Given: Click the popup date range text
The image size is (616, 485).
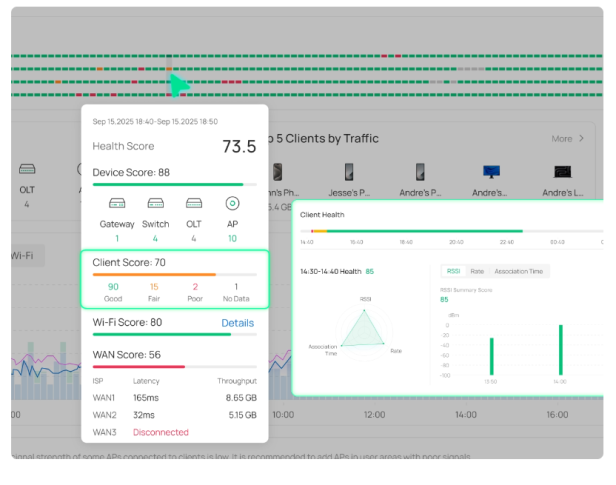Looking at the screenshot, I should point(155,121).
